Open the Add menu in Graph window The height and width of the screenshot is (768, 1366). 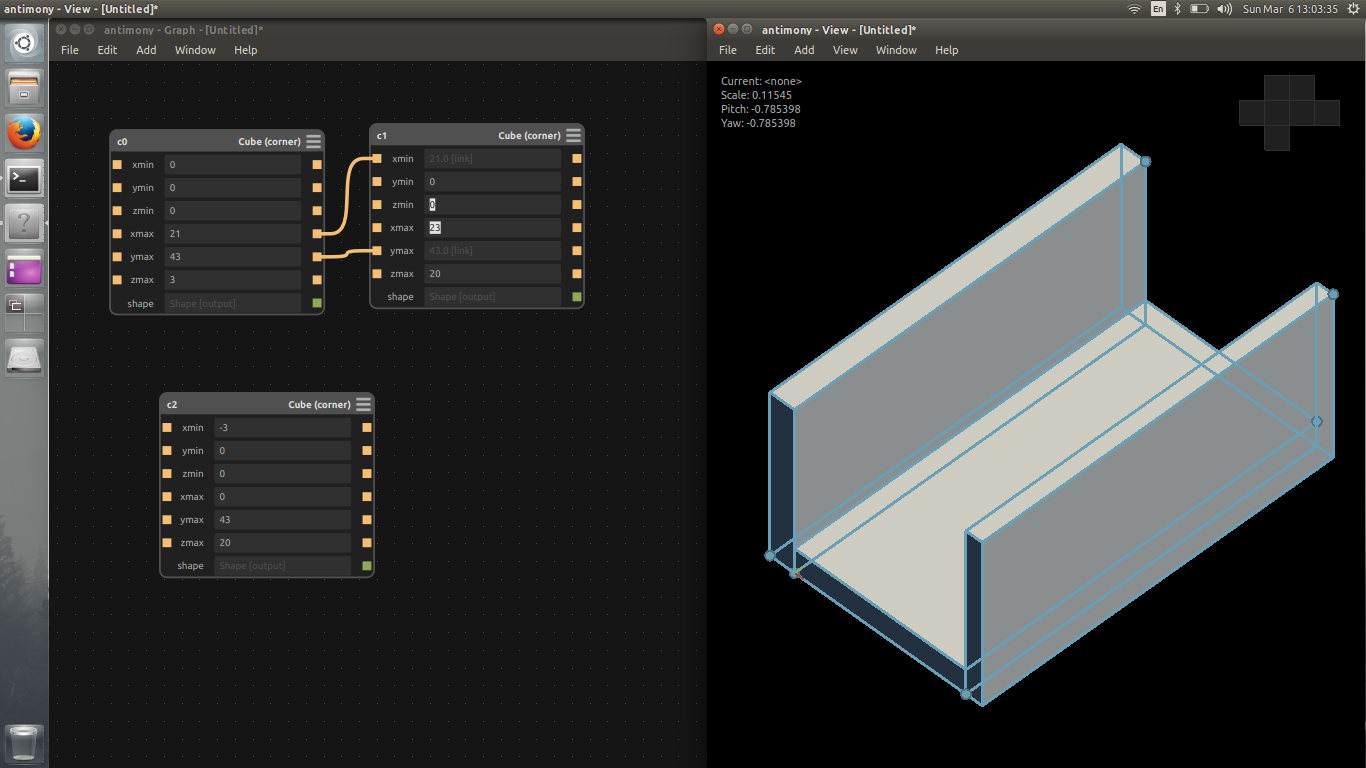point(146,50)
